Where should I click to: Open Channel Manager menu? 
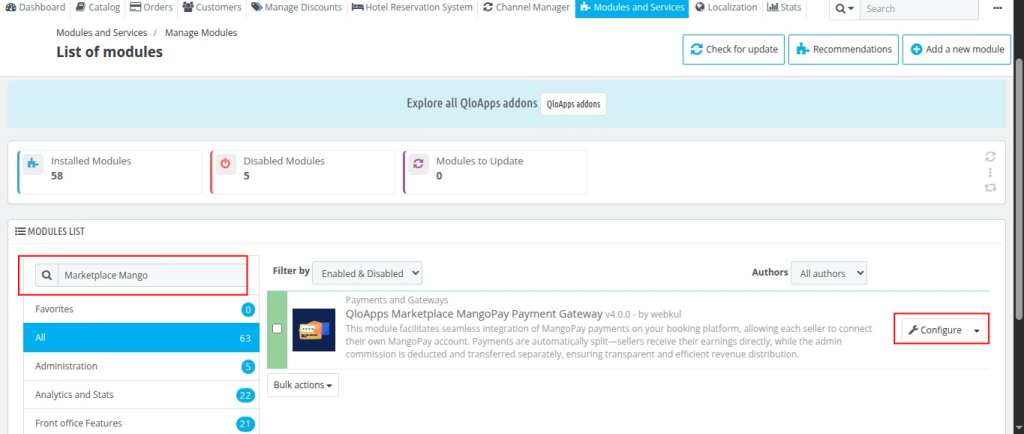click(x=526, y=7)
